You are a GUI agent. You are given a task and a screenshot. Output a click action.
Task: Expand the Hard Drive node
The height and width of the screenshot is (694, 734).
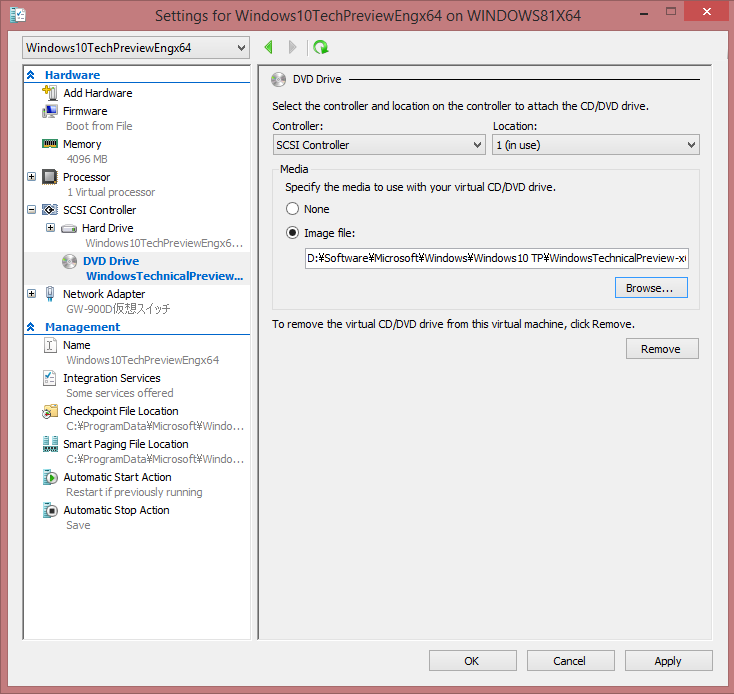(x=51, y=228)
